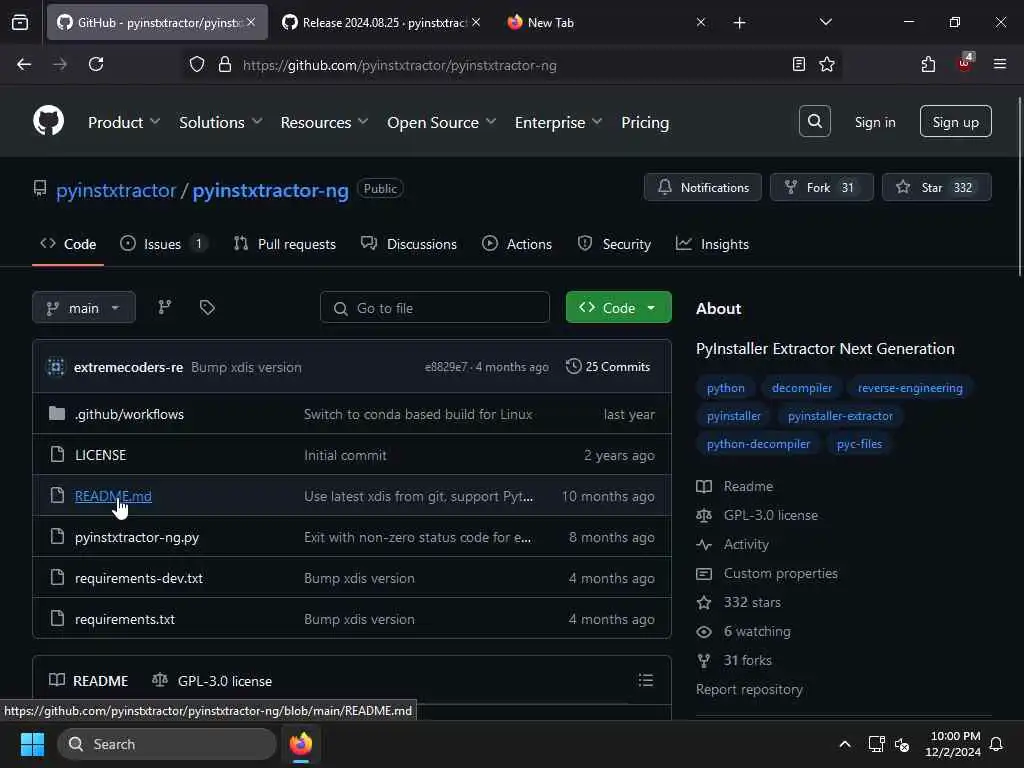Open the GitHub search magnifier button
The height and width of the screenshot is (768, 1024).
pos(814,121)
